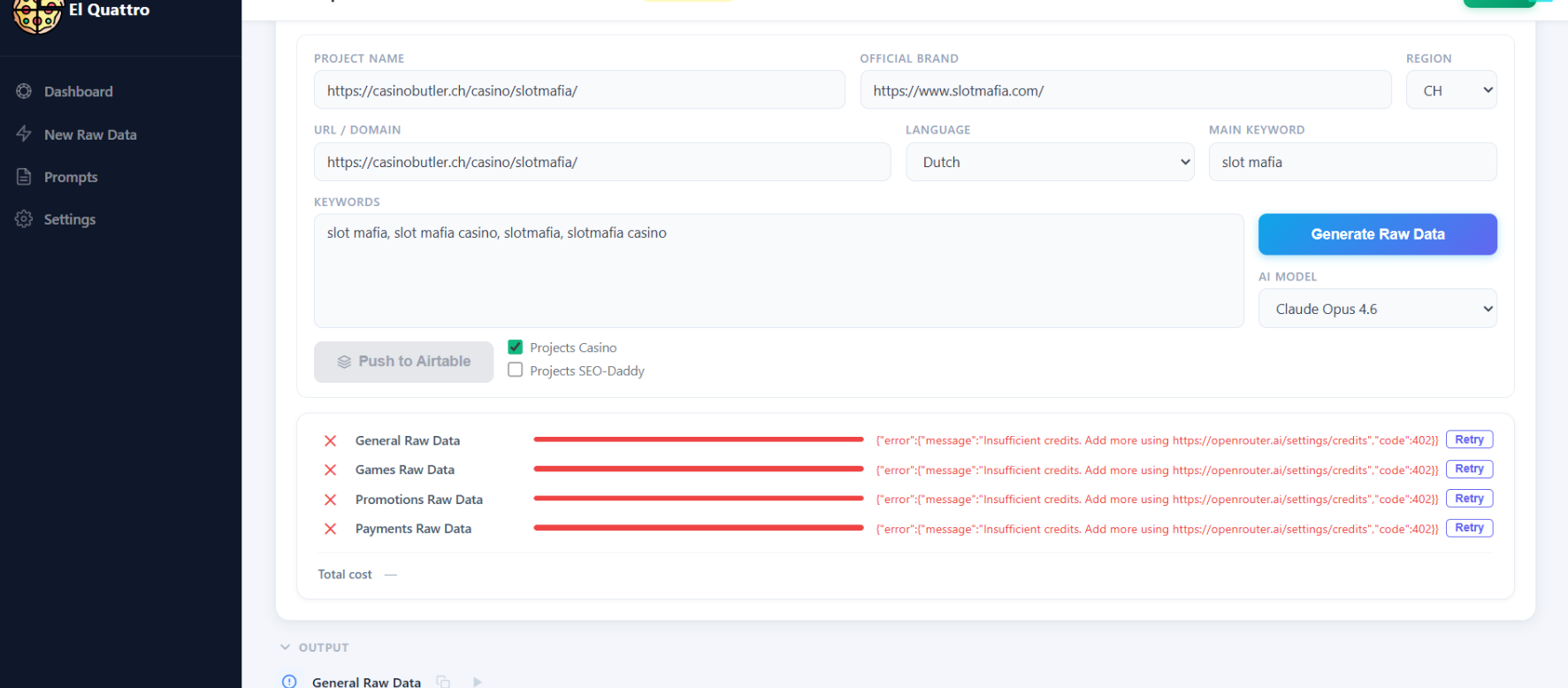This screenshot has height=688, width=1568.
Task: Open the Dashboard page
Action: coord(79,91)
